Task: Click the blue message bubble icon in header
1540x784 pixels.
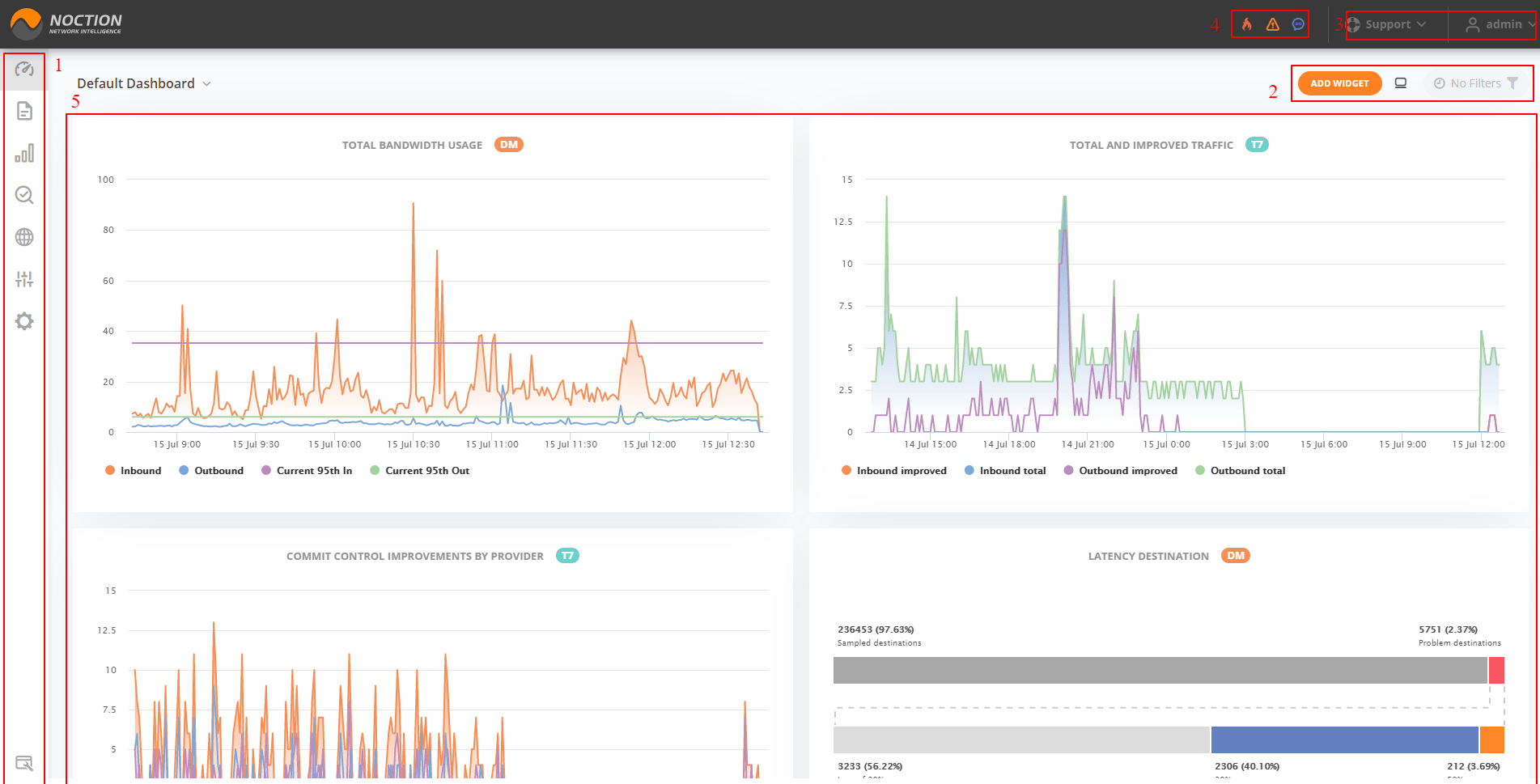Action: [x=1298, y=24]
